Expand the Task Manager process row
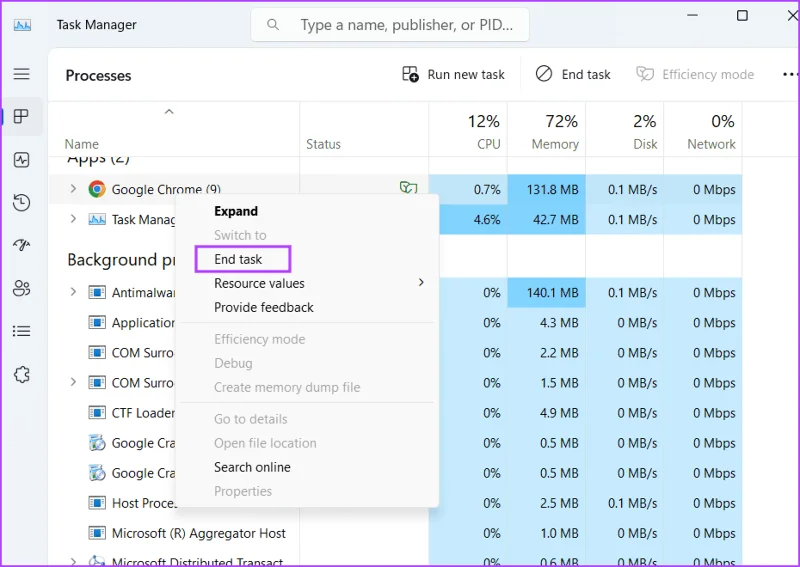 [x=73, y=219]
